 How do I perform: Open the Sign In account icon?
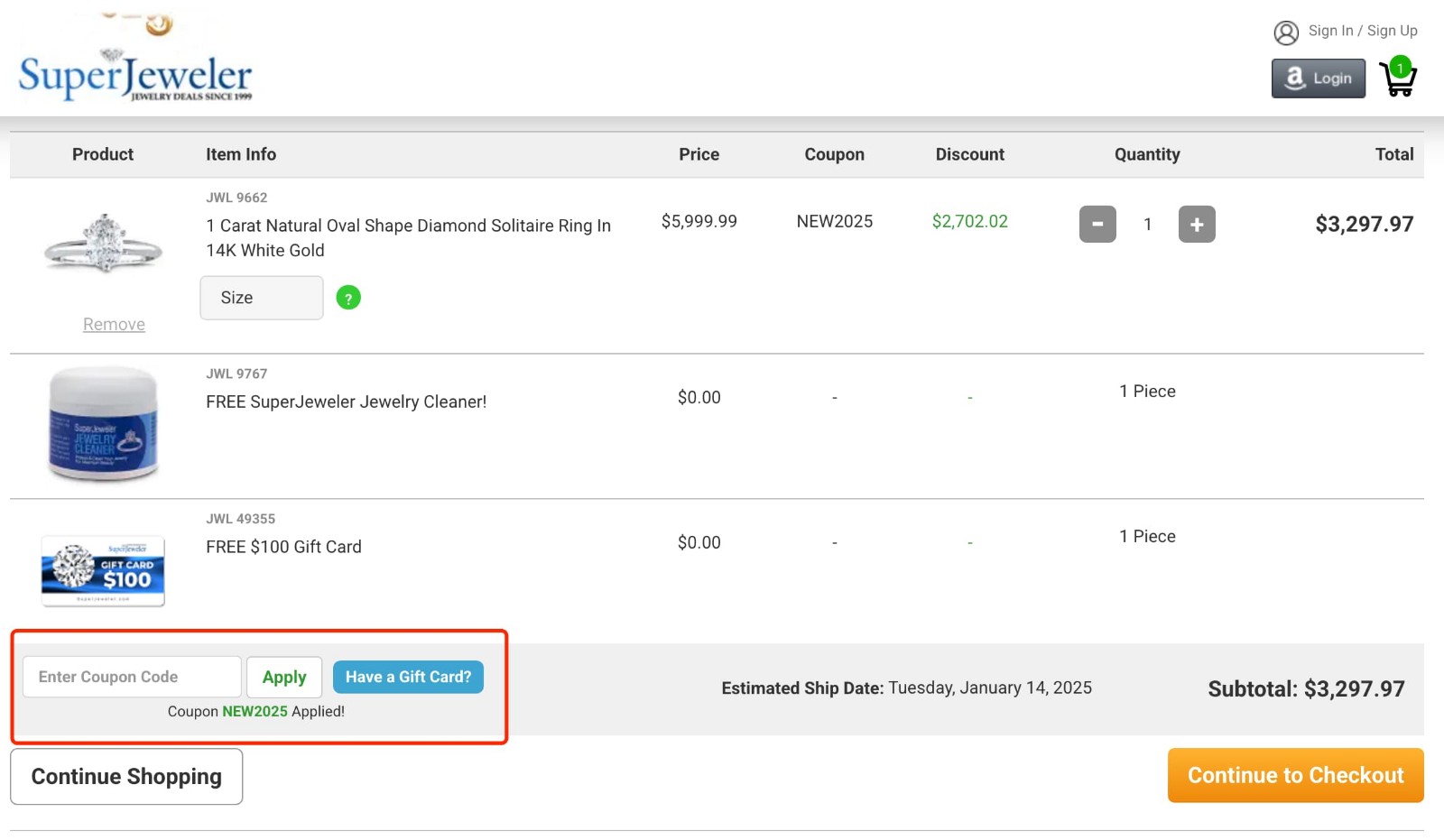pos(1285,32)
